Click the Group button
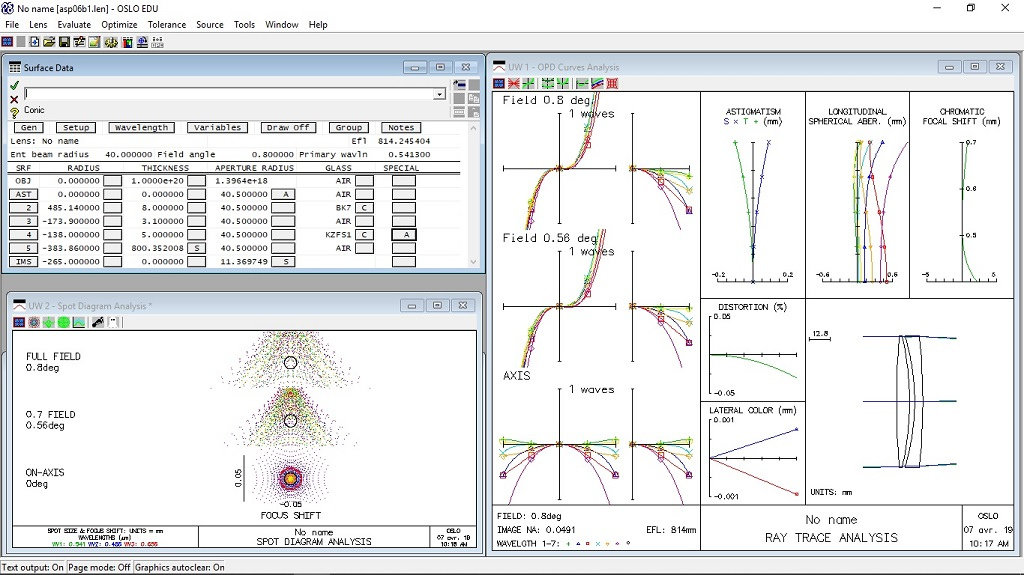 (349, 127)
